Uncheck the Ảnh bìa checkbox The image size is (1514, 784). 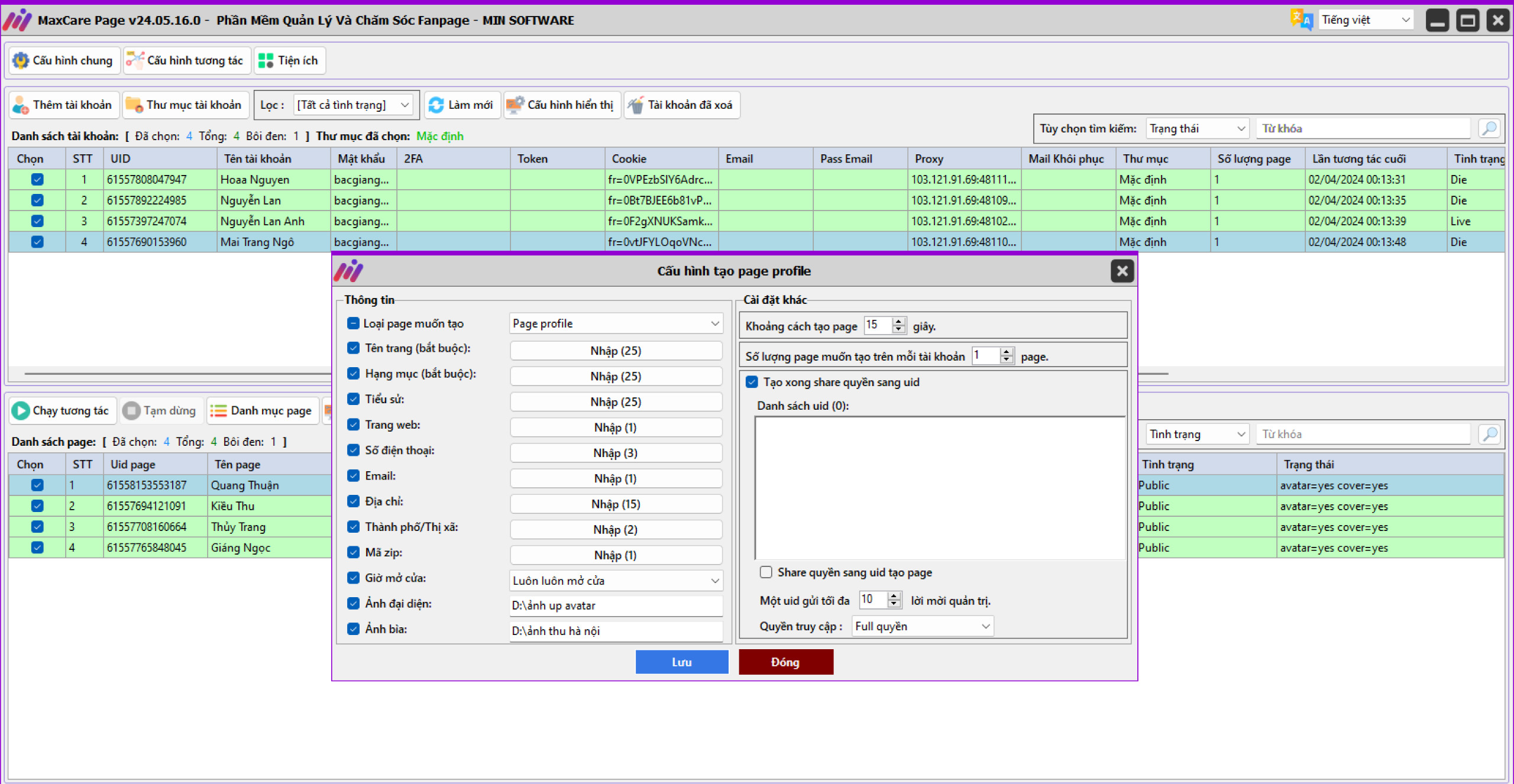point(353,629)
